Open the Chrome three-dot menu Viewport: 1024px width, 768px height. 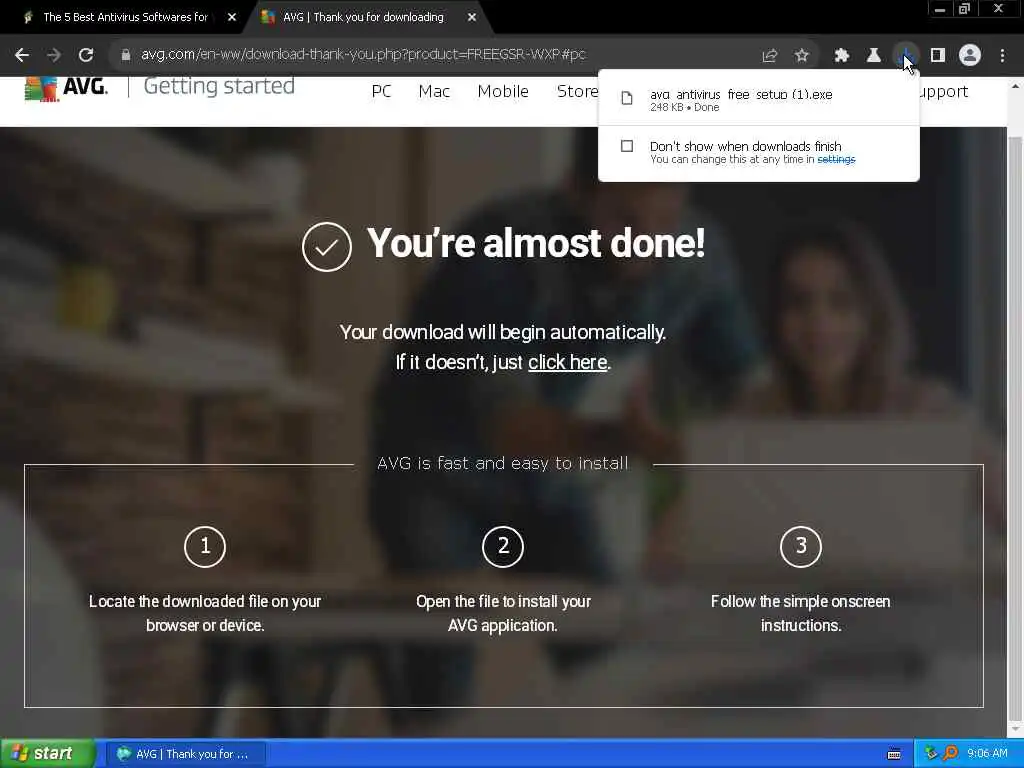pyautogui.click(x=1002, y=56)
